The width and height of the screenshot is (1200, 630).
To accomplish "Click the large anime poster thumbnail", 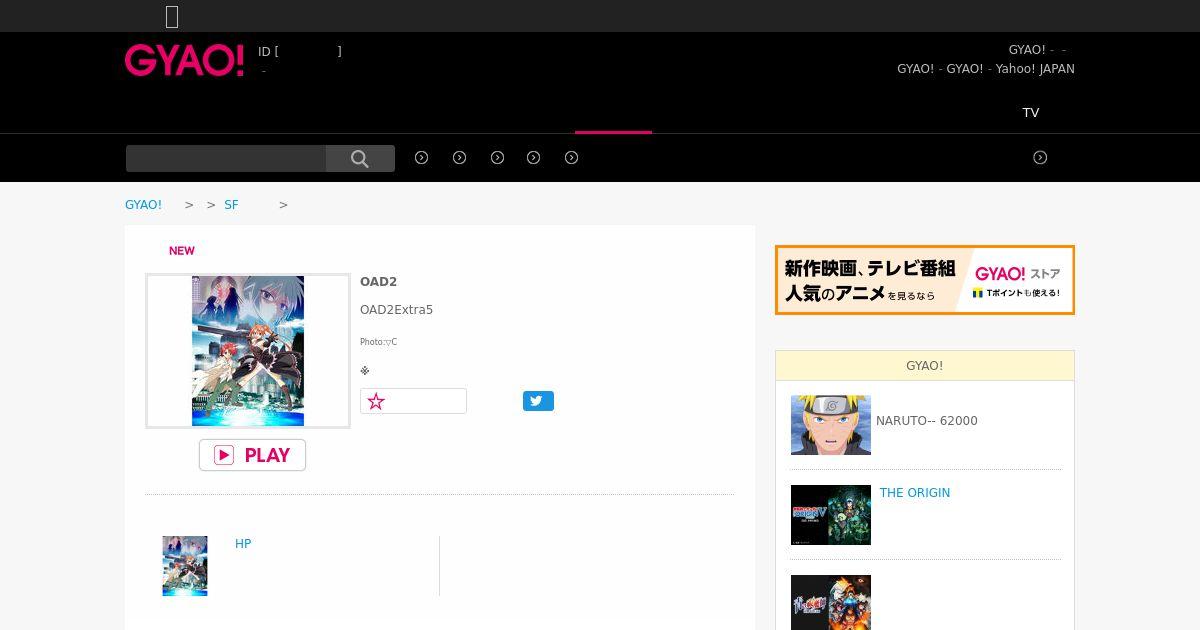I will tap(248, 351).
